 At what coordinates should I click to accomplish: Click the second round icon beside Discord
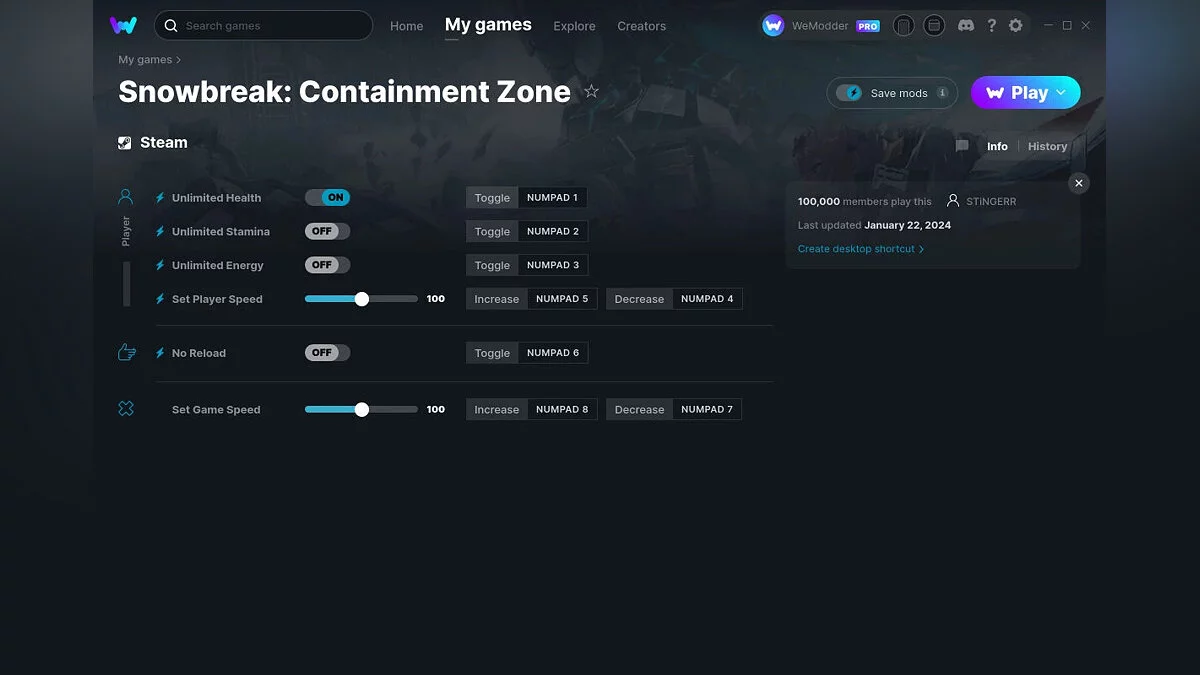click(x=934, y=25)
